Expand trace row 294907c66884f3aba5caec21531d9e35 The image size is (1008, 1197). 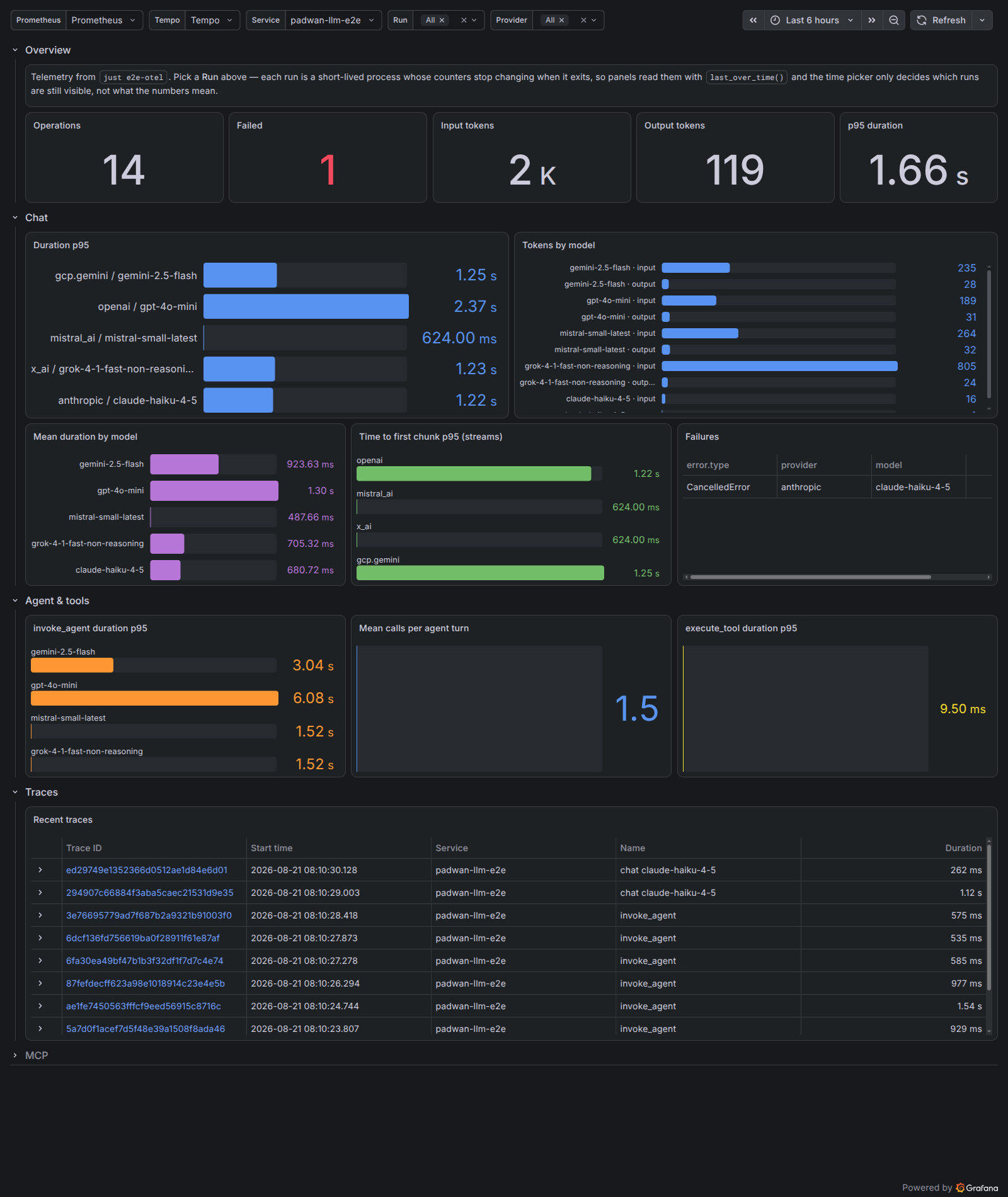click(40, 893)
